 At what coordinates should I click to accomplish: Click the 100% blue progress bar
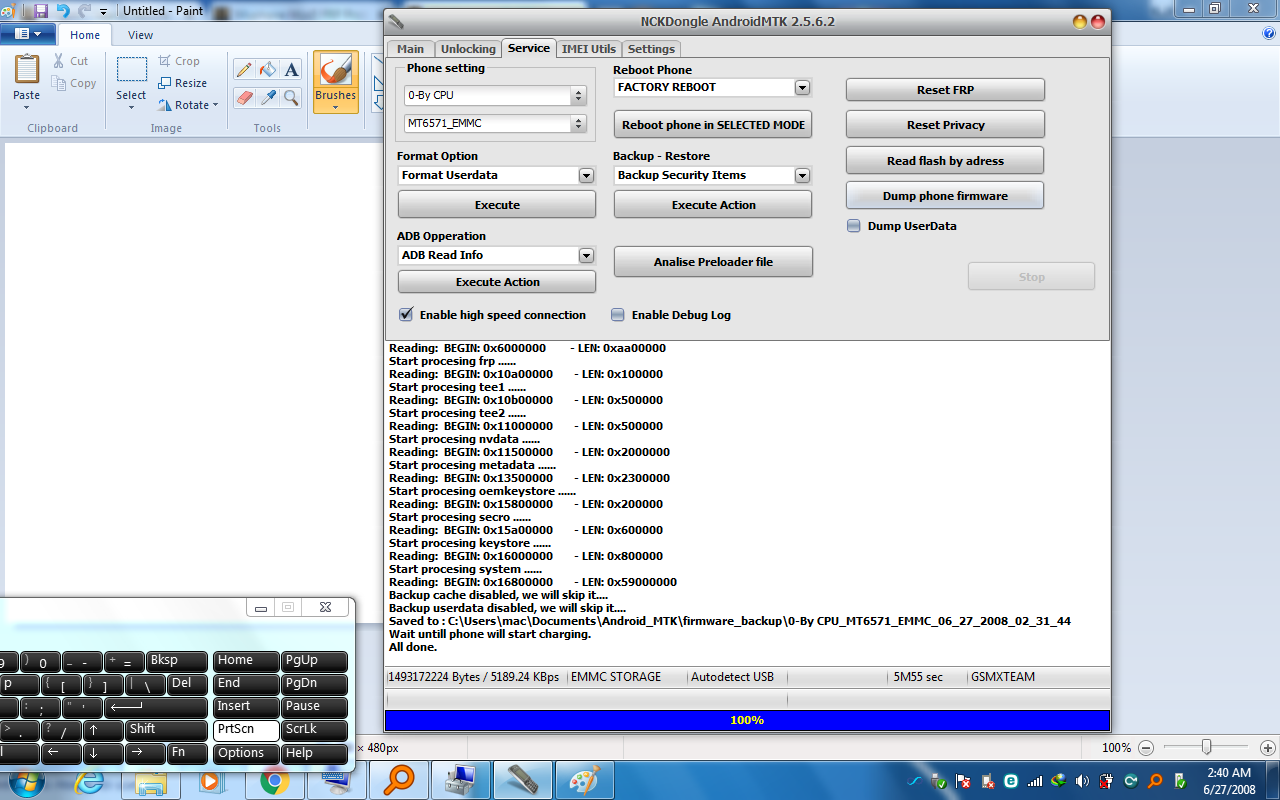pos(747,720)
